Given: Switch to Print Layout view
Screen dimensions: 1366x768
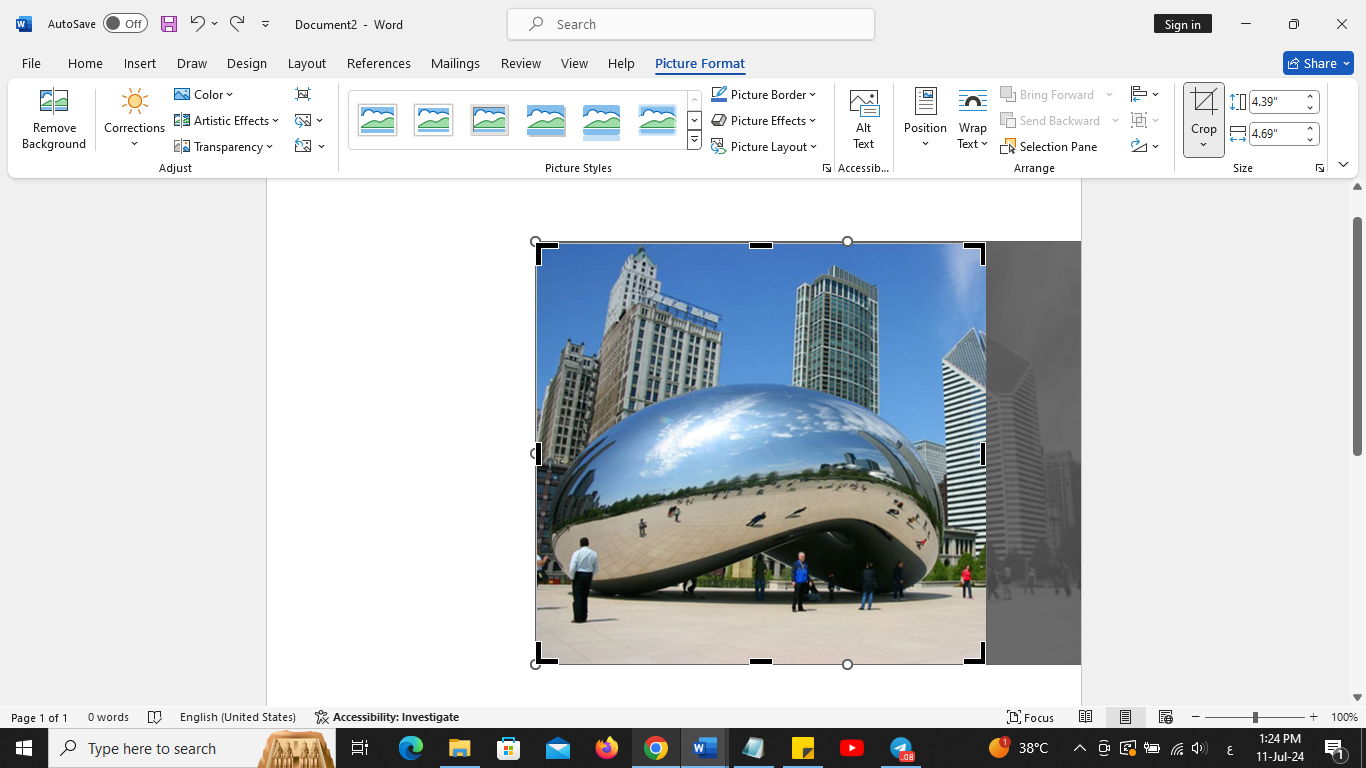Looking at the screenshot, I should [x=1125, y=717].
